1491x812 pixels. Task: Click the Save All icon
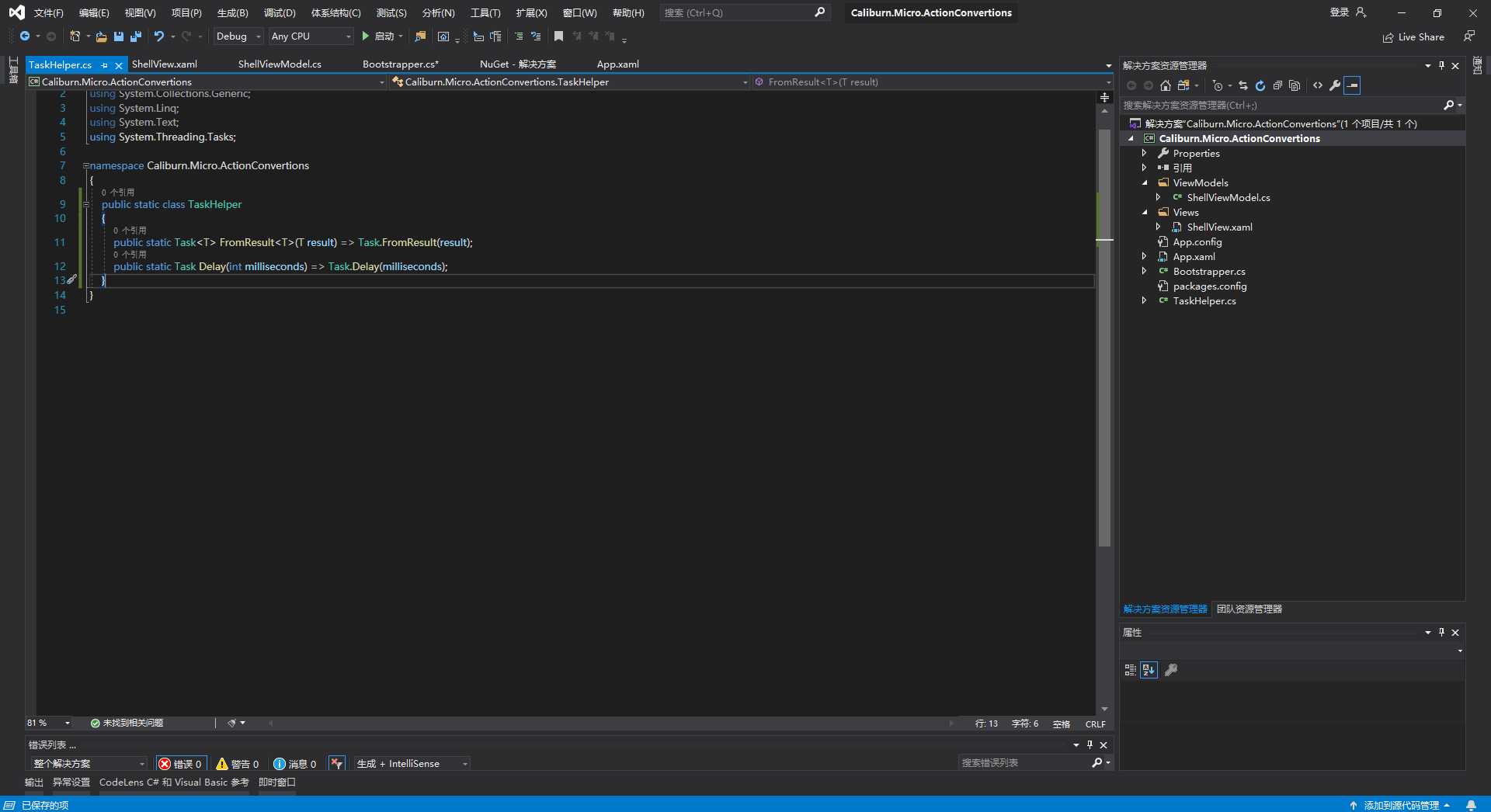click(136, 36)
